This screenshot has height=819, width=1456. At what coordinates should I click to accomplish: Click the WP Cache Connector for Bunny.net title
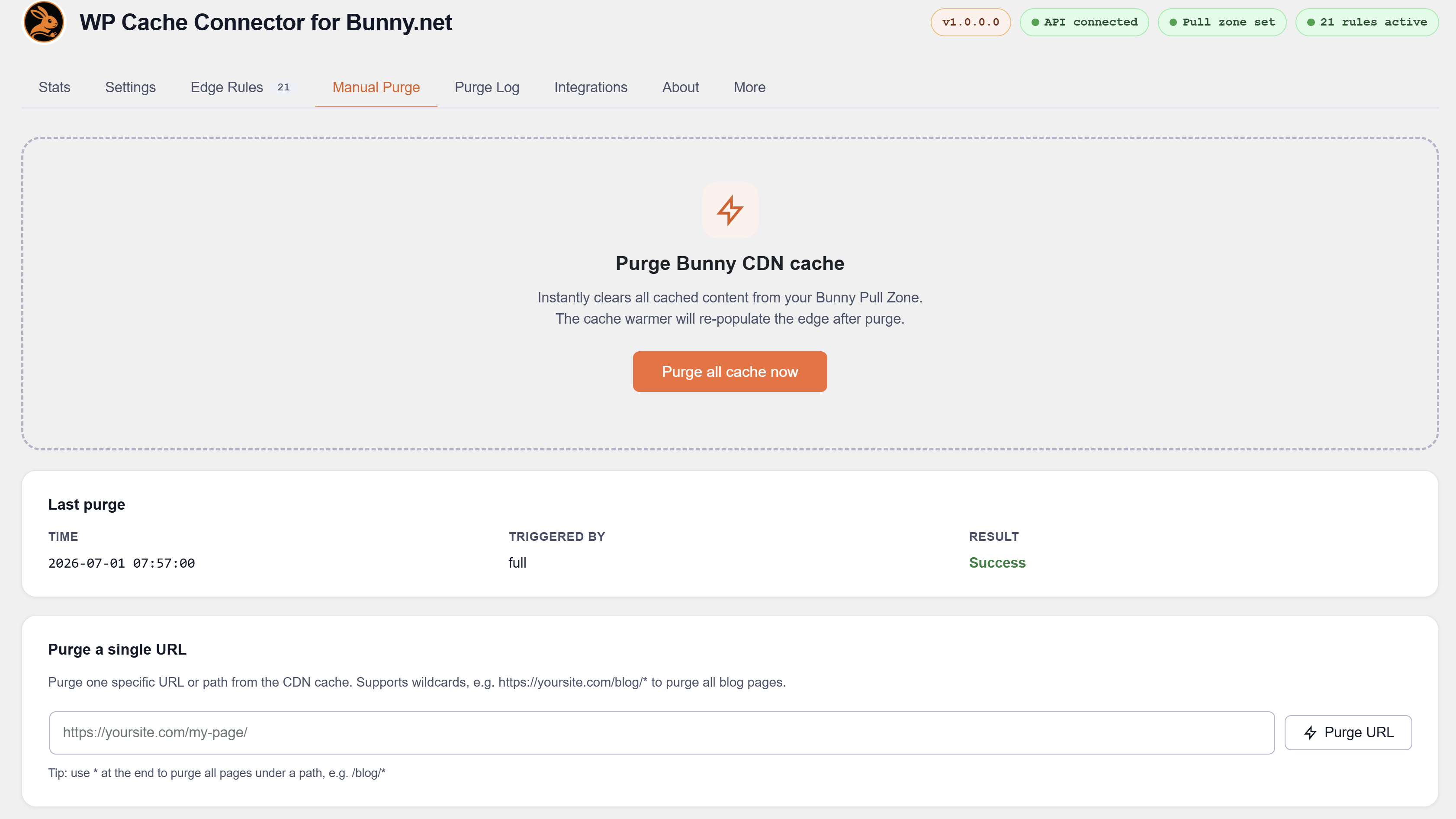click(266, 22)
